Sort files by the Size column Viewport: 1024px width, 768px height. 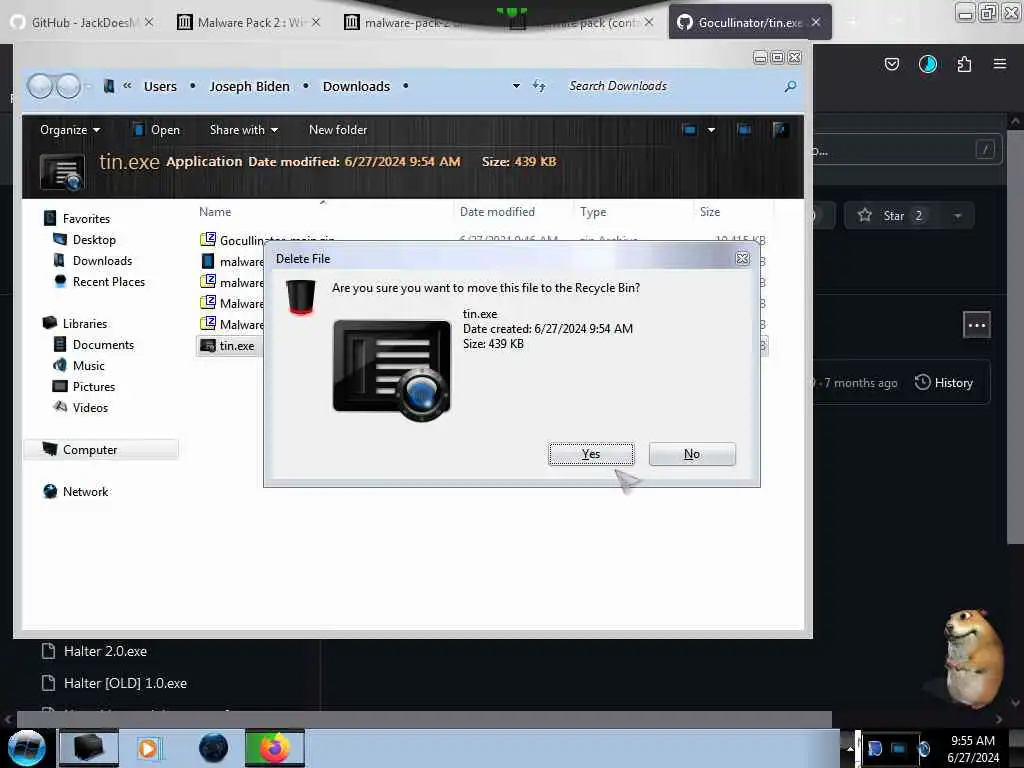(x=710, y=212)
